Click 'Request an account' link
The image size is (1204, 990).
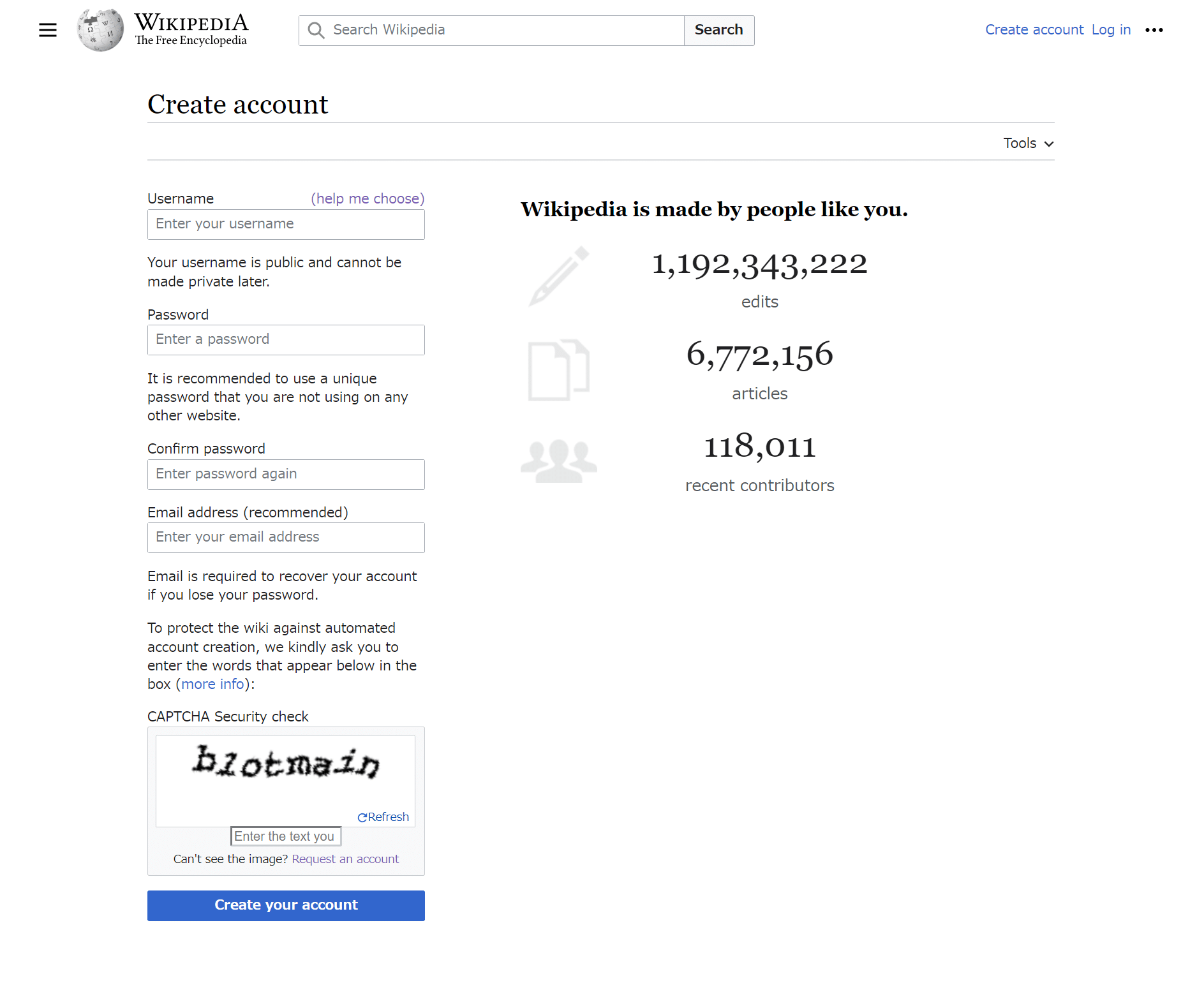coord(345,859)
